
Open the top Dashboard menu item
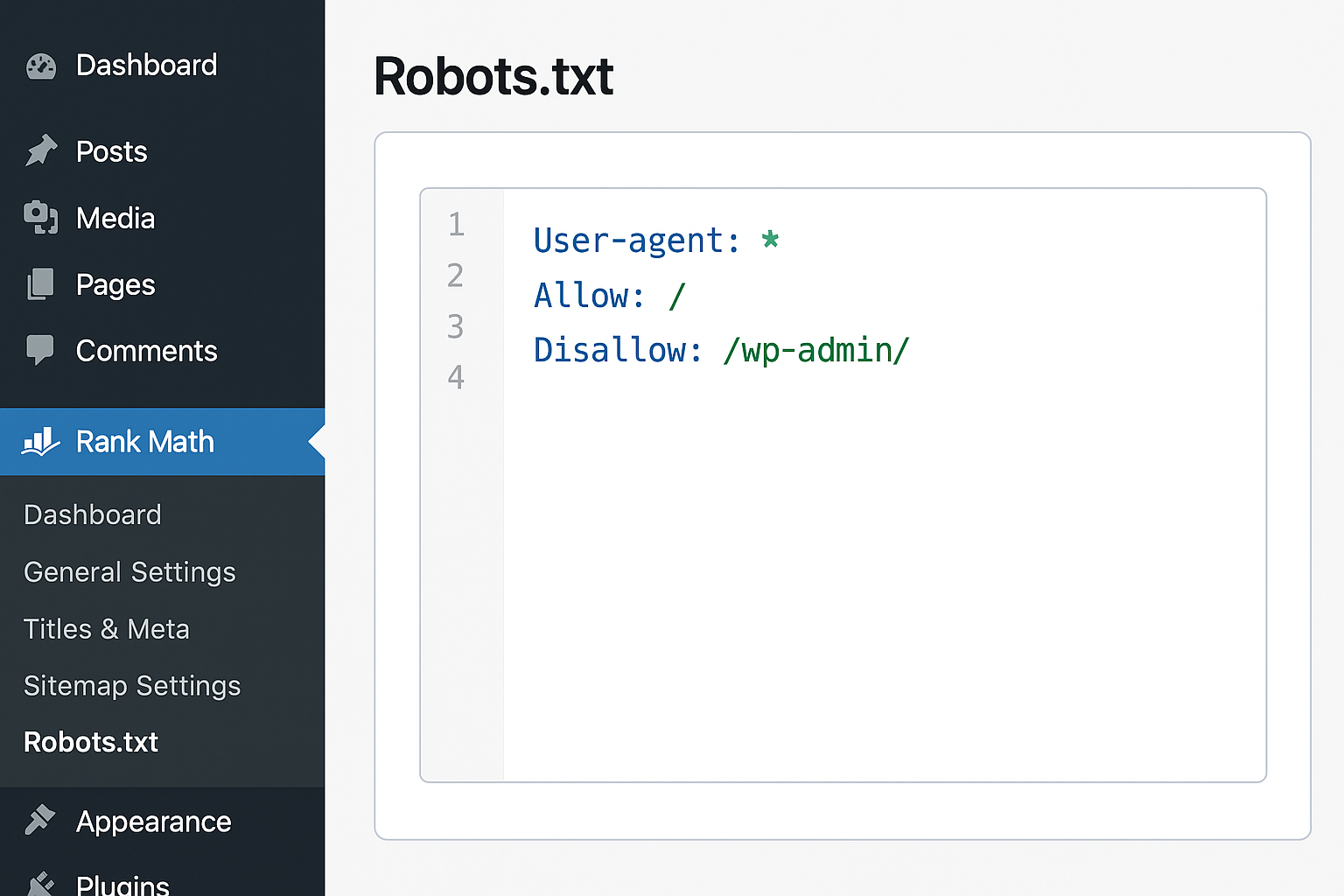coord(146,65)
